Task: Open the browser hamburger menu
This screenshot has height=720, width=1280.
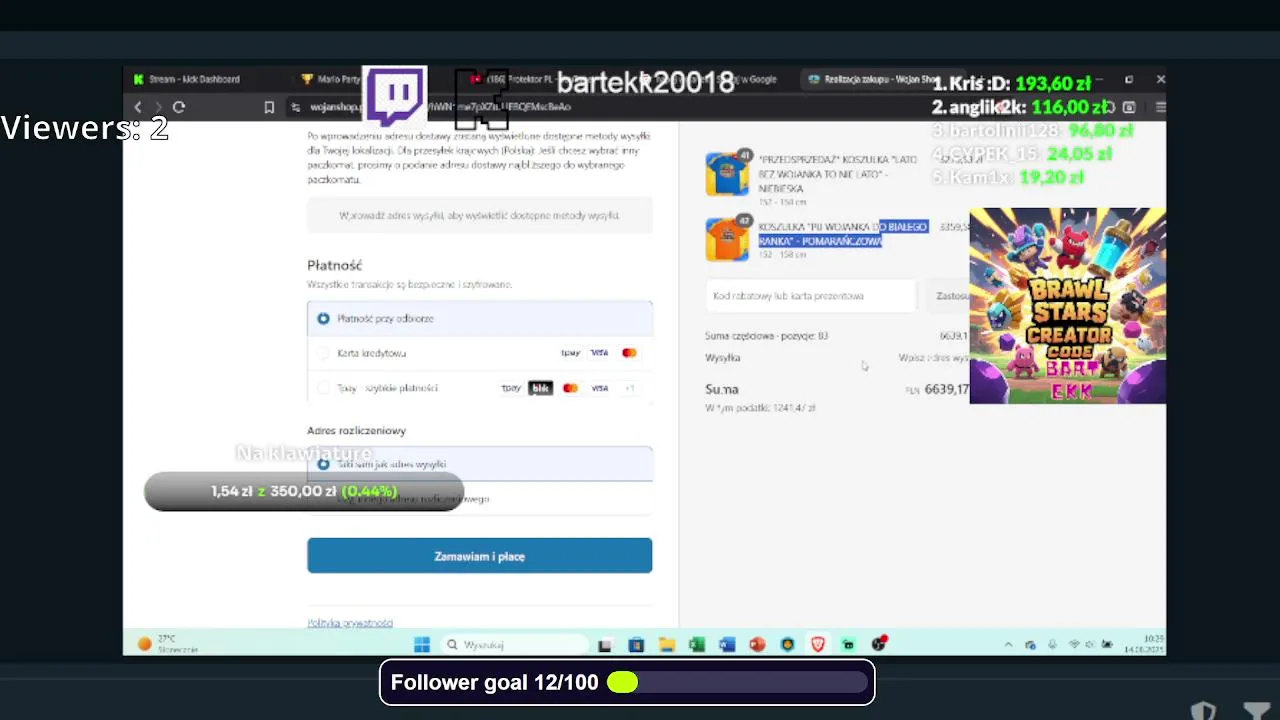Action: (x=1160, y=107)
